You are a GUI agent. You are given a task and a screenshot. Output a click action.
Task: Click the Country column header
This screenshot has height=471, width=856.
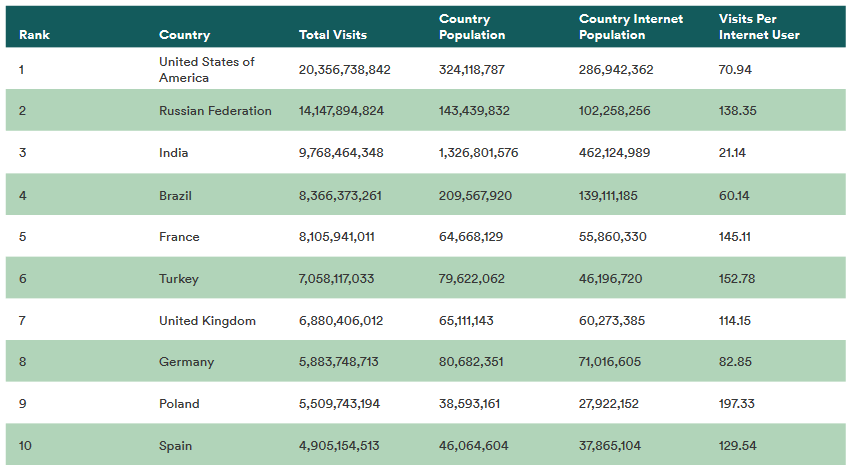(184, 35)
